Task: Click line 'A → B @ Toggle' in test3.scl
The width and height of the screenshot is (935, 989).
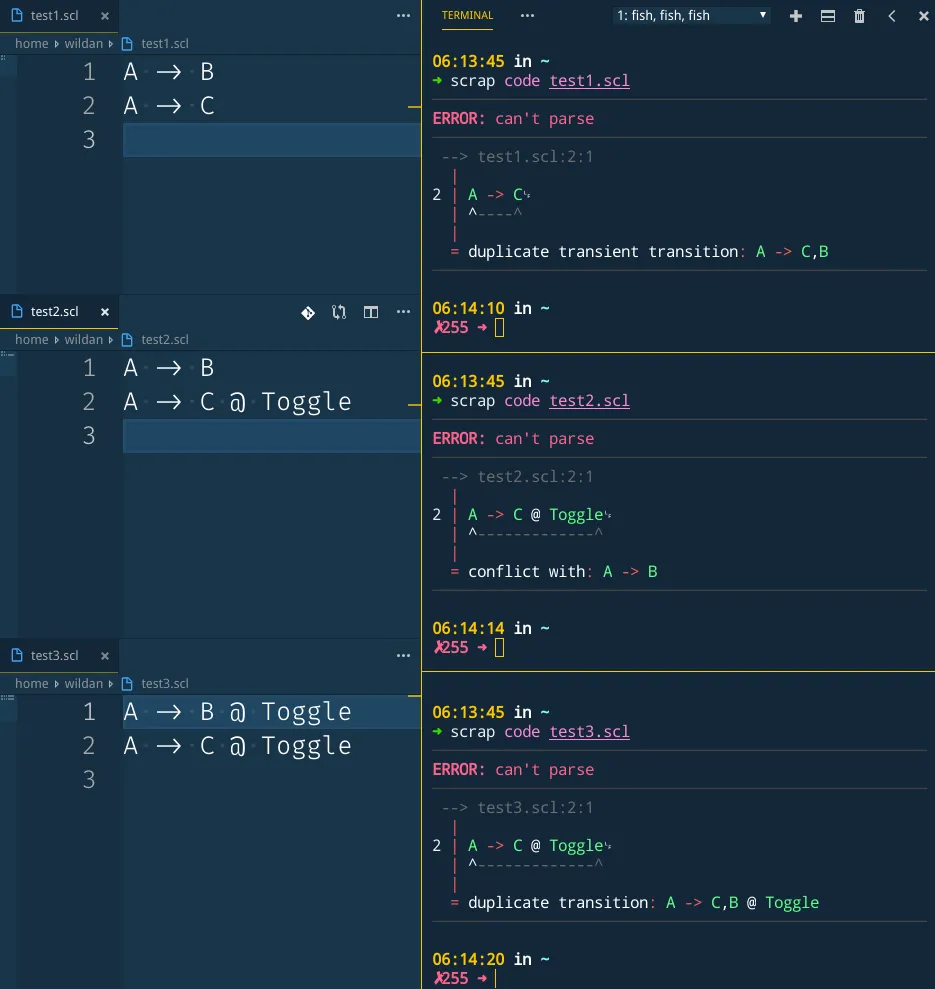Action: (237, 712)
